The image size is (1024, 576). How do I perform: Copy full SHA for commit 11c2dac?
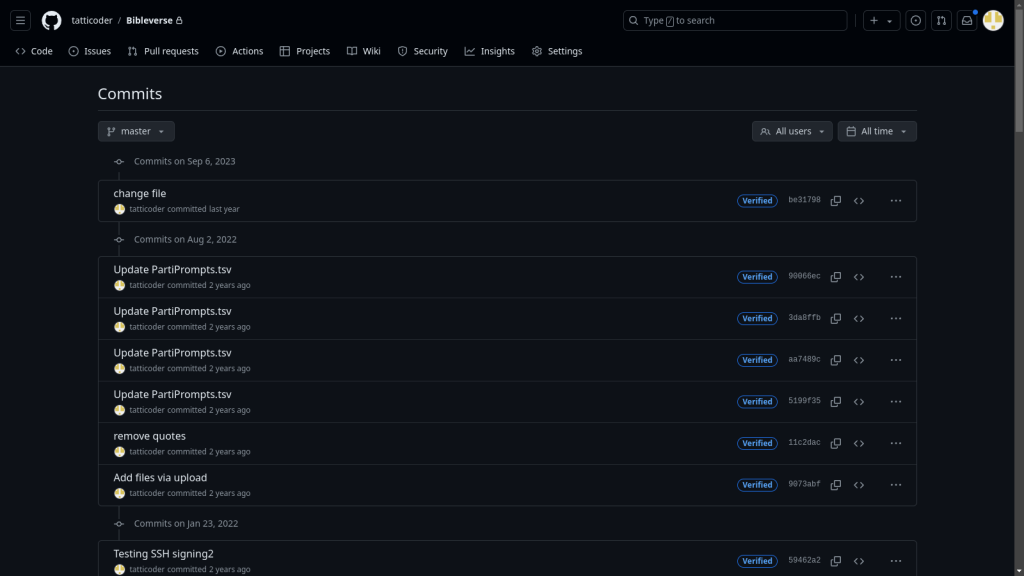[835, 443]
